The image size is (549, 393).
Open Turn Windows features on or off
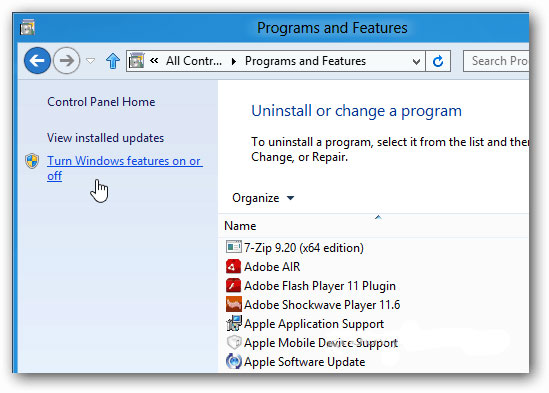[x=125, y=168]
